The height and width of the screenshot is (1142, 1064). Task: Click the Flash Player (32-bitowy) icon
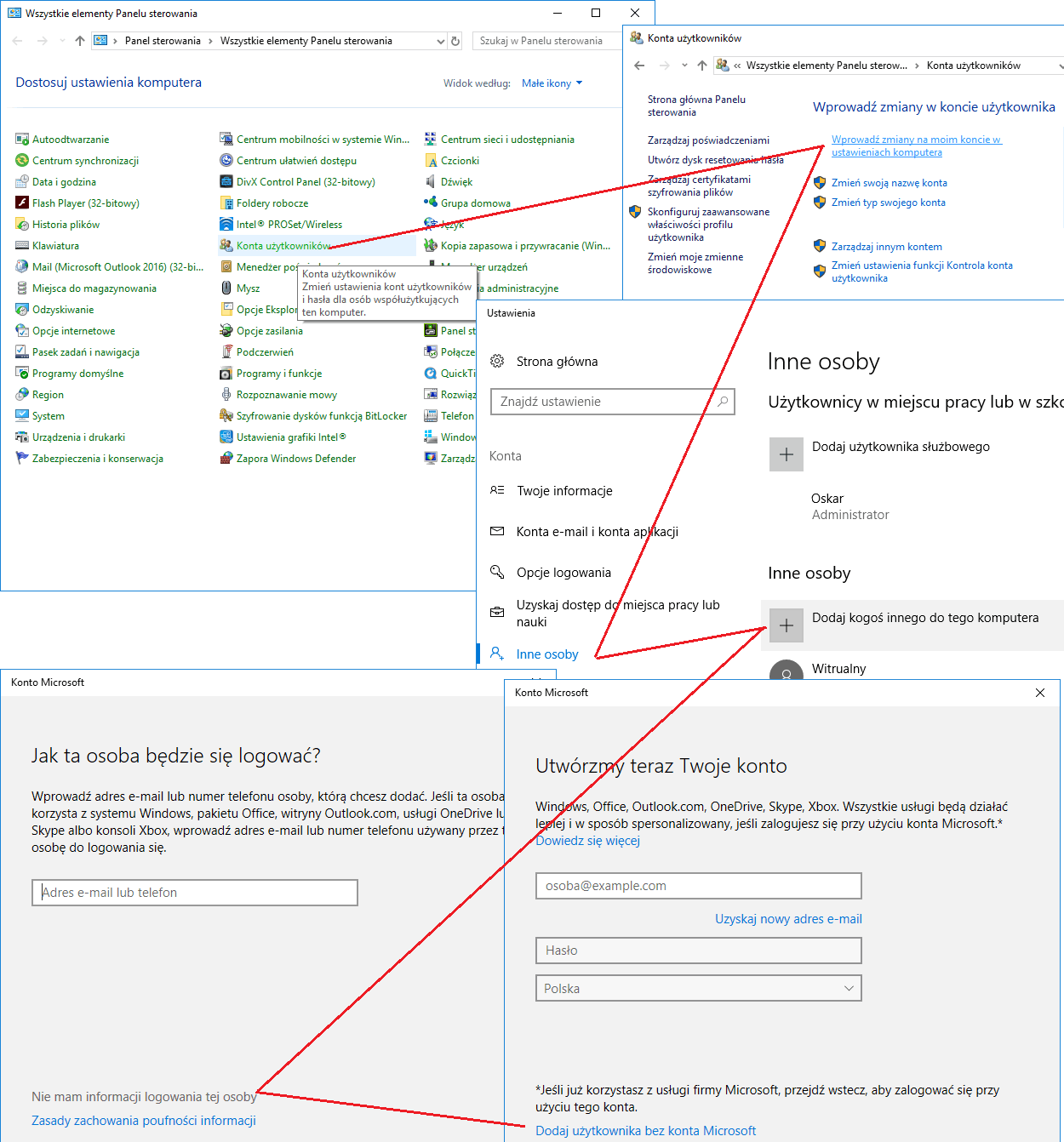pyautogui.click(x=22, y=203)
